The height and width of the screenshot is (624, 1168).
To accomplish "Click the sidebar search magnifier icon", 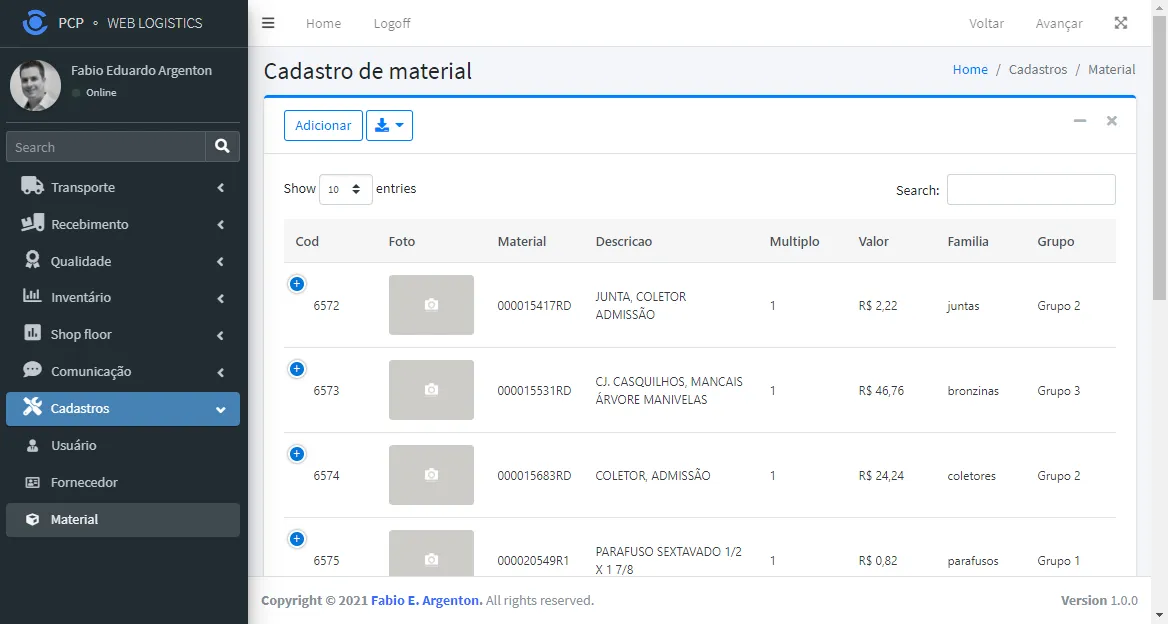I will [x=222, y=147].
